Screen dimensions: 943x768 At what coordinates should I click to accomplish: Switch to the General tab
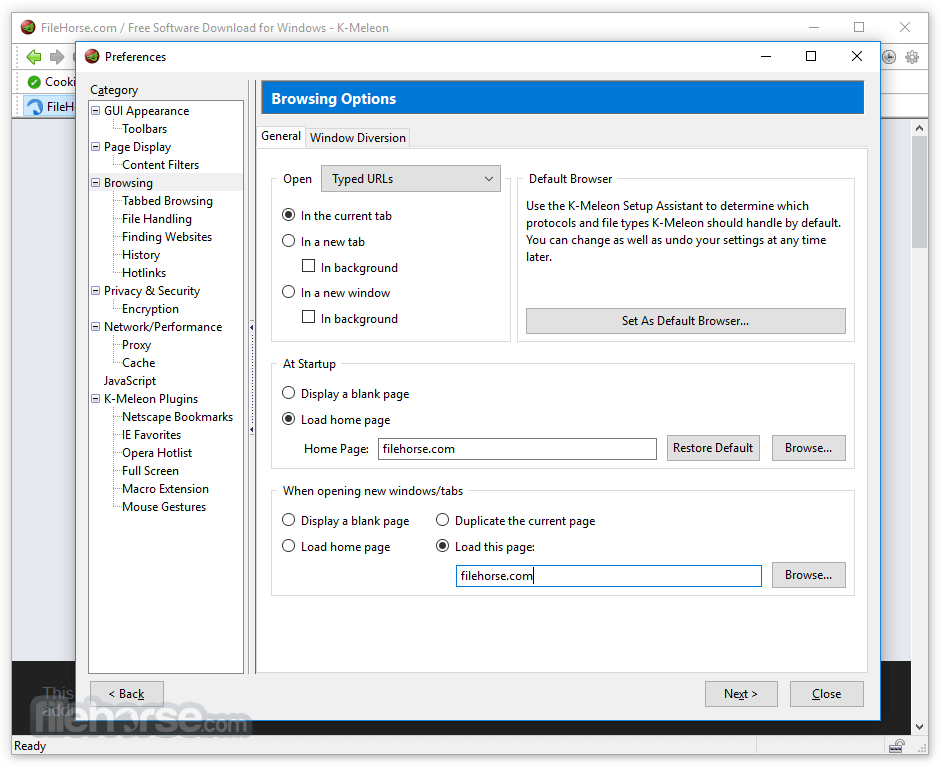tap(281, 137)
